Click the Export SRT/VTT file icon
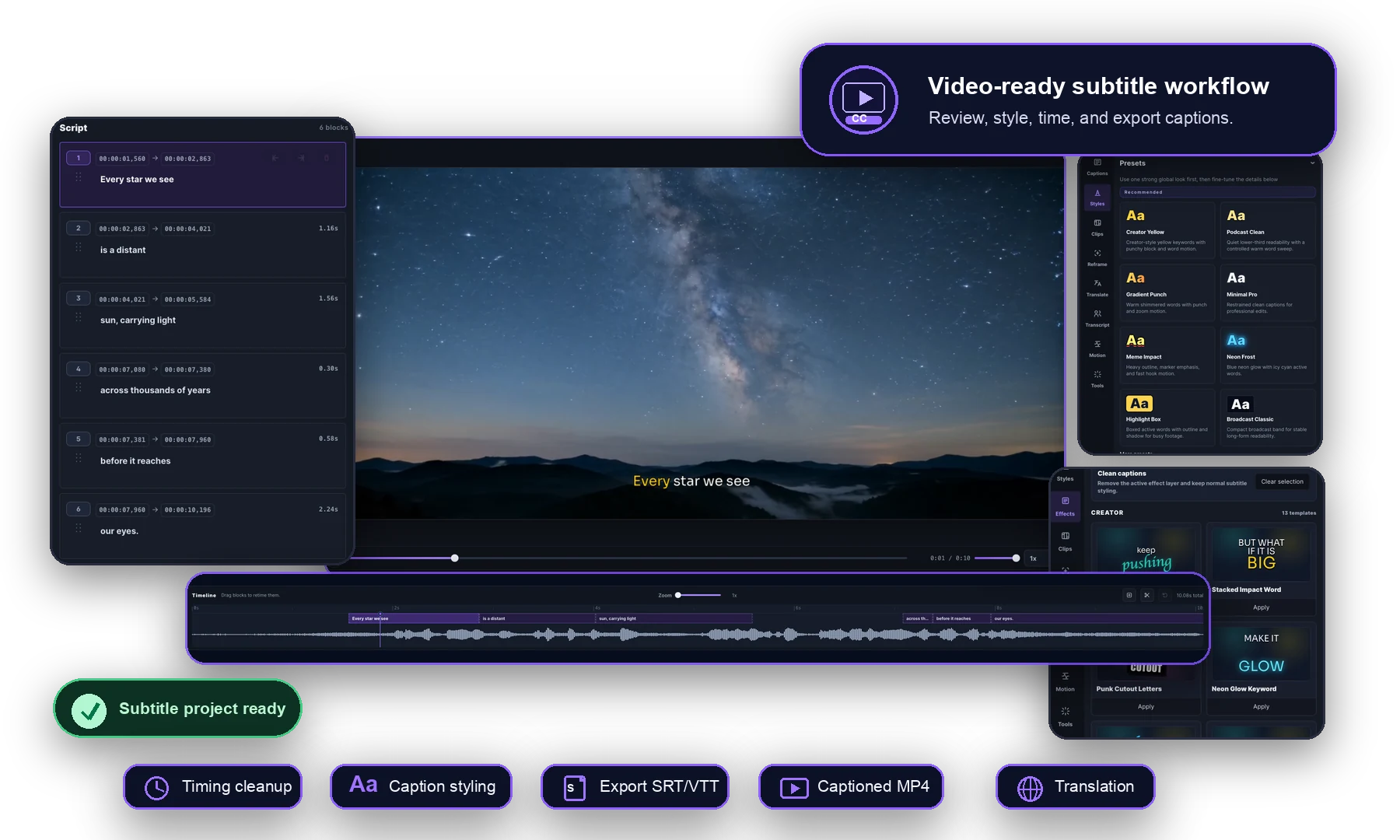This screenshot has height=840, width=1400. pyautogui.click(x=574, y=787)
